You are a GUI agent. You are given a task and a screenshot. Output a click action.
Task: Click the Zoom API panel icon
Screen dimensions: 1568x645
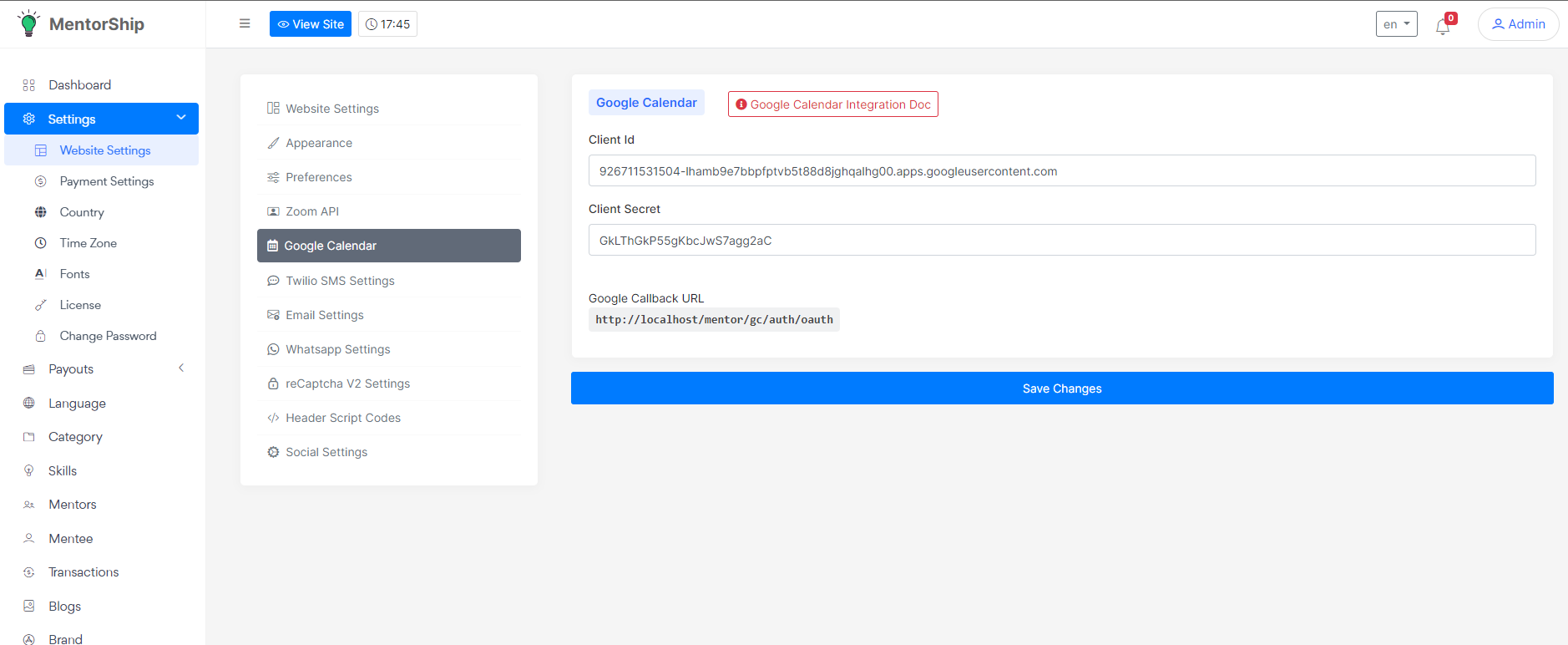pos(273,211)
